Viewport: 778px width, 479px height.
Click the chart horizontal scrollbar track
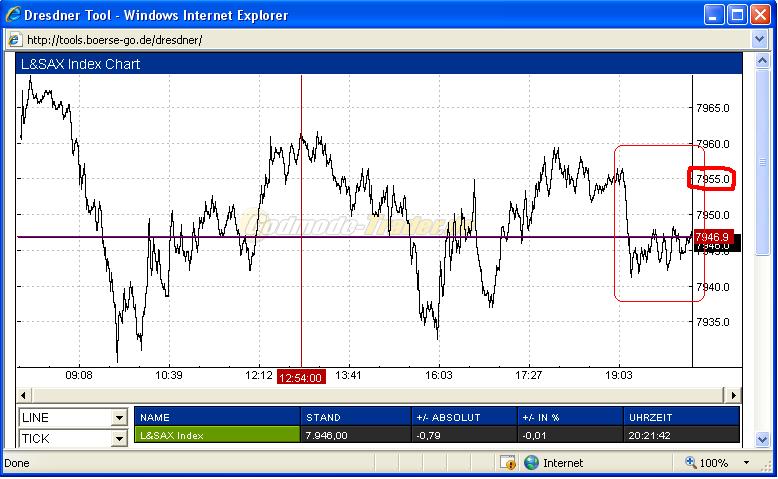coord(378,395)
